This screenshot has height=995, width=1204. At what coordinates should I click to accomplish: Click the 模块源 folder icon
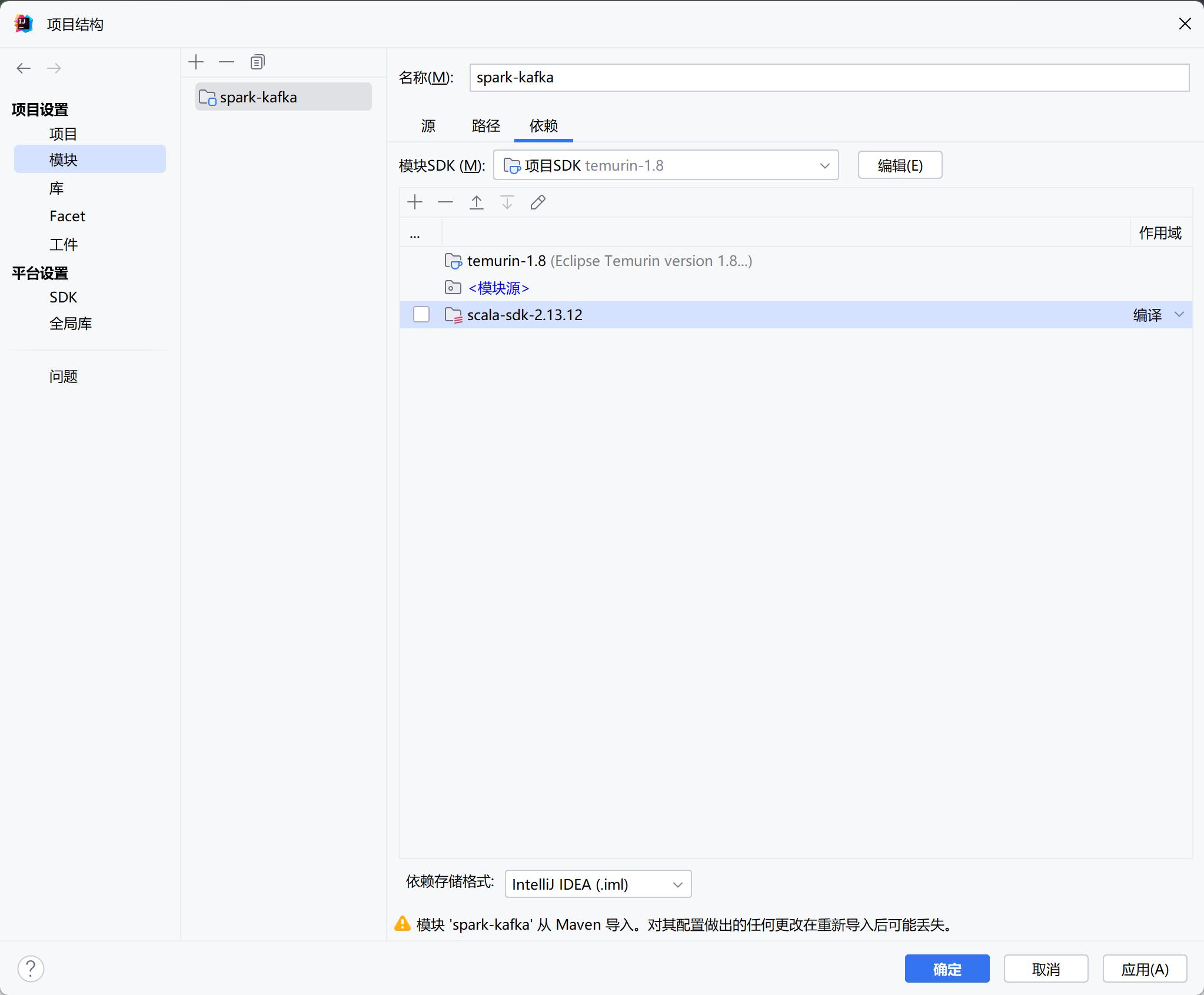click(453, 288)
